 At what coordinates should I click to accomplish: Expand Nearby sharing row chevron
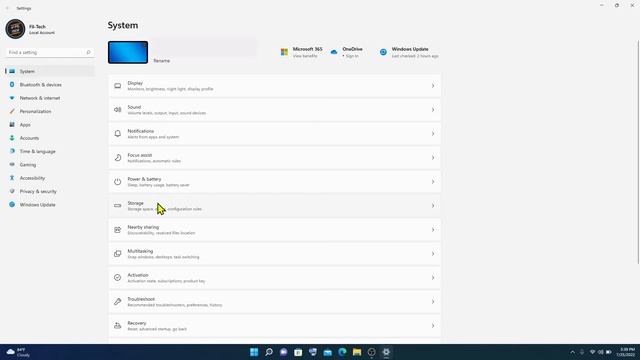433,230
